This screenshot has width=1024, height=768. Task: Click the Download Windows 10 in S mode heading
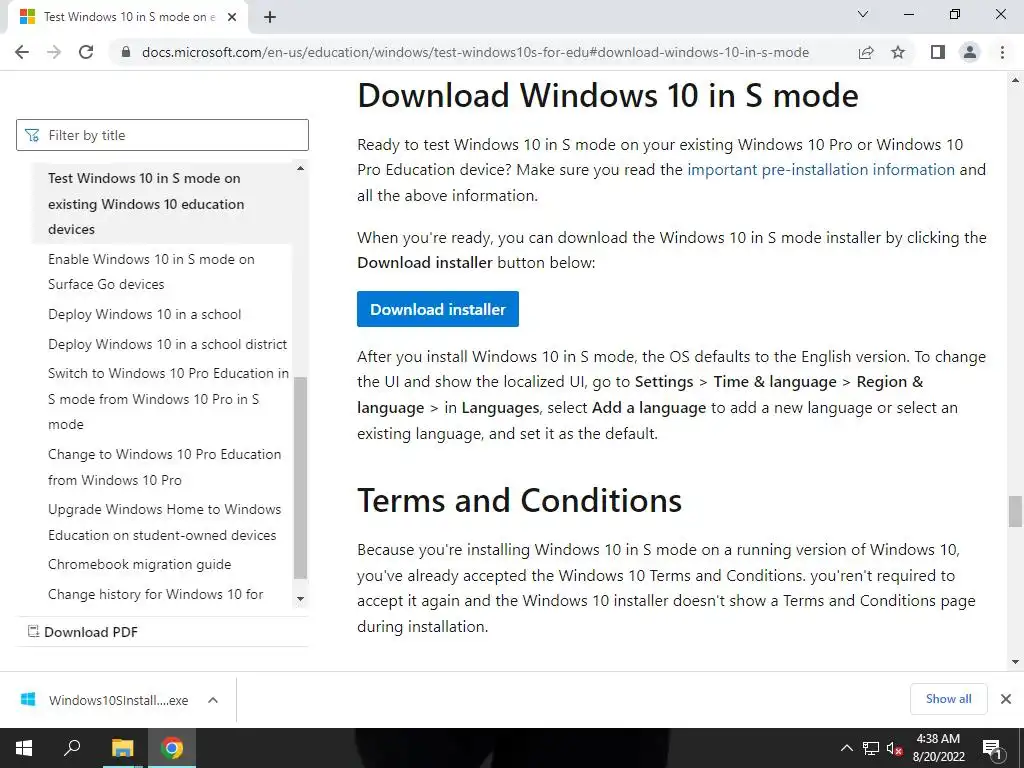pos(607,95)
